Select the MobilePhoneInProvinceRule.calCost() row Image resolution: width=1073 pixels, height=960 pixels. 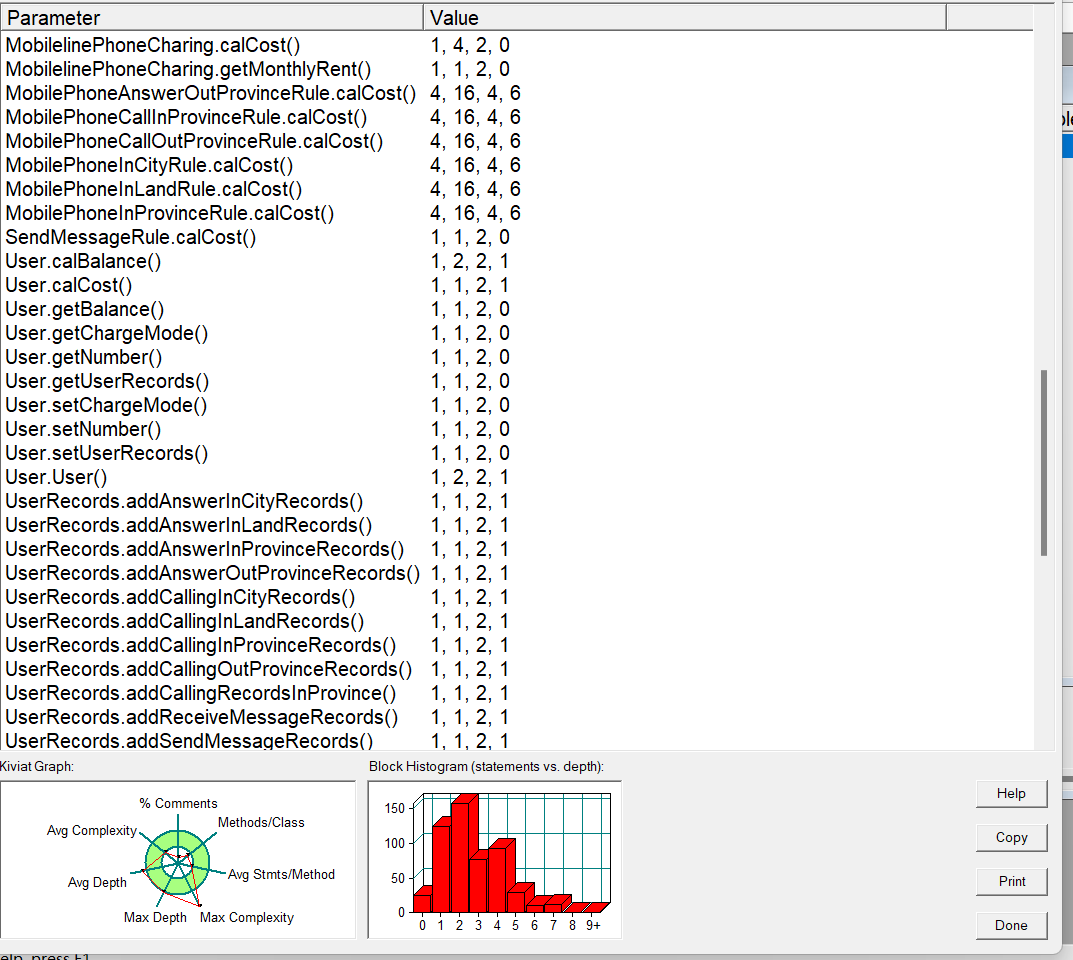517,213
